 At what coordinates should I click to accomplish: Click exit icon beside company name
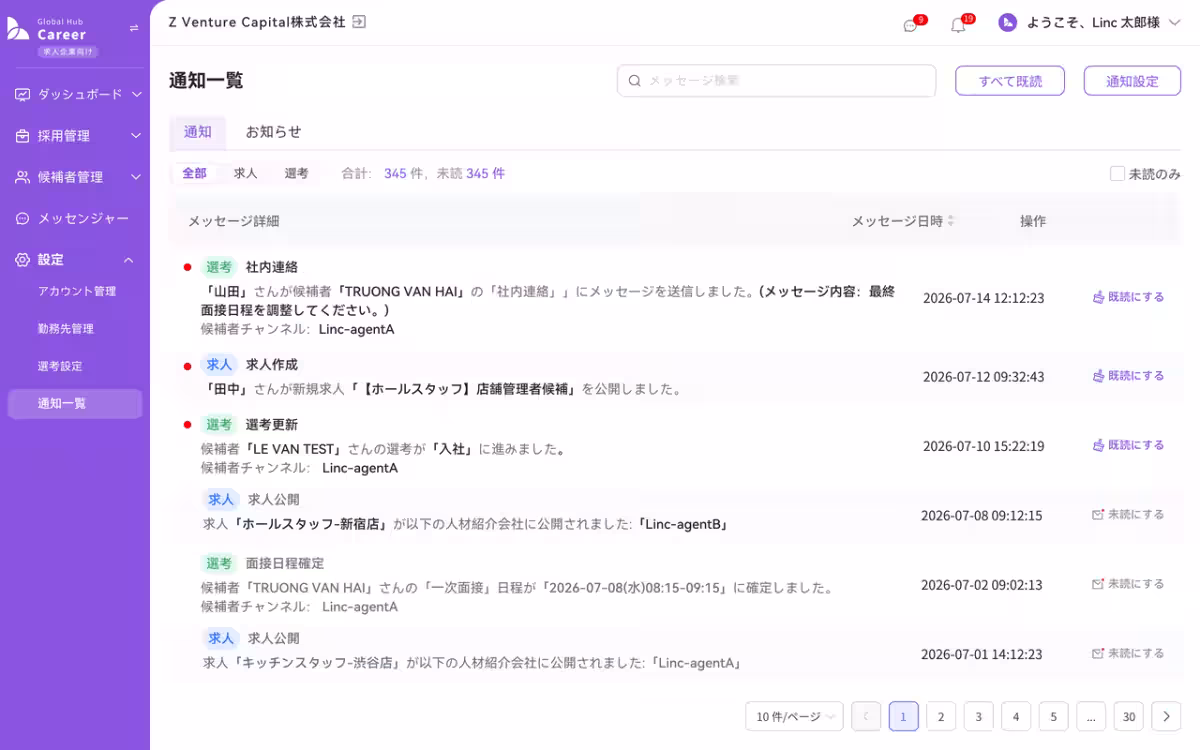[x=359, y=21]
